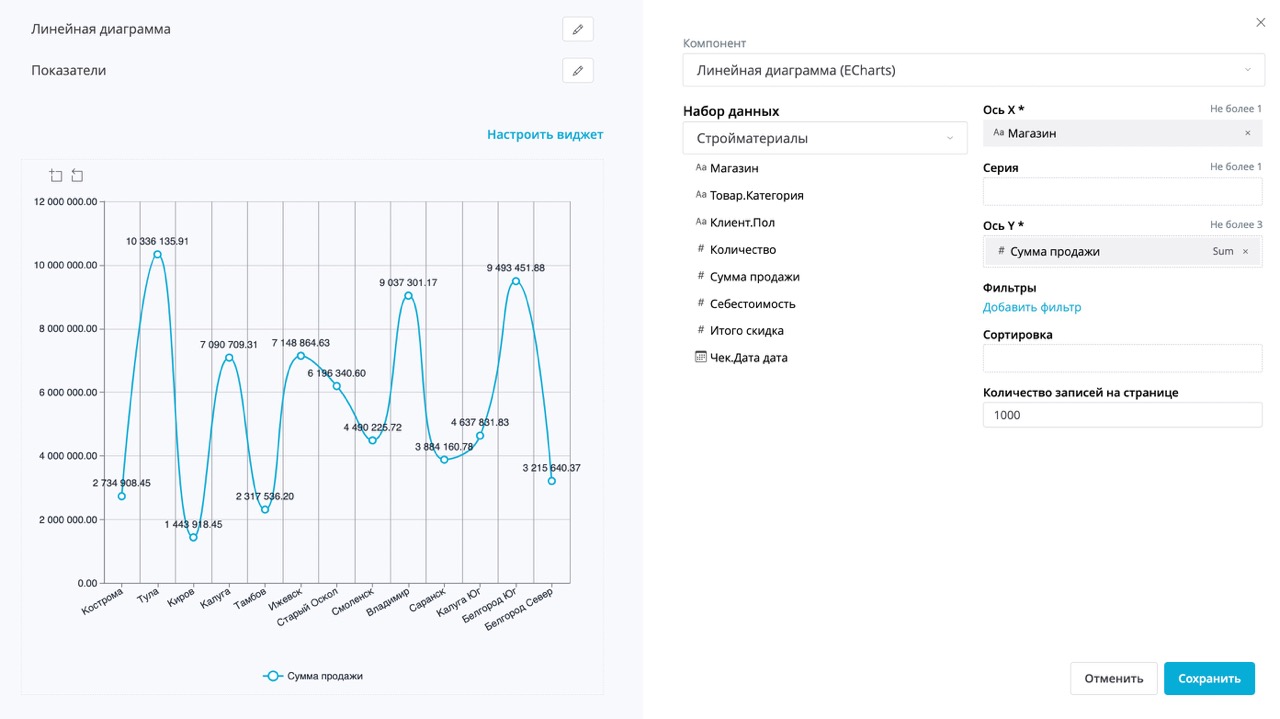Close the settings panel with the X
This screenshot has height=719, width=1280.
point(1260,22)
